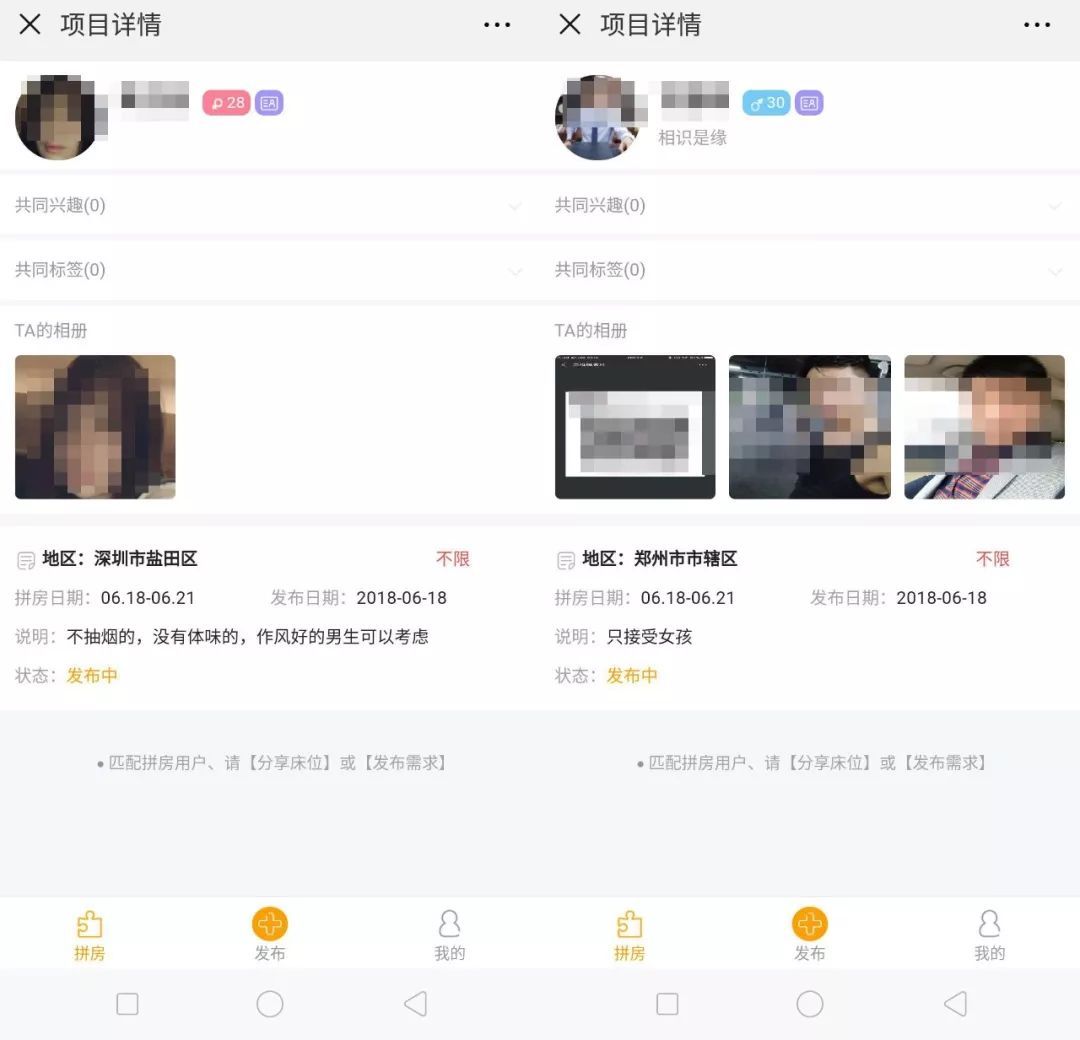Close the left 项目详情 page with X
Image resolution: width=1080 pixels, height=1040 pixels.
pos(30,25)
